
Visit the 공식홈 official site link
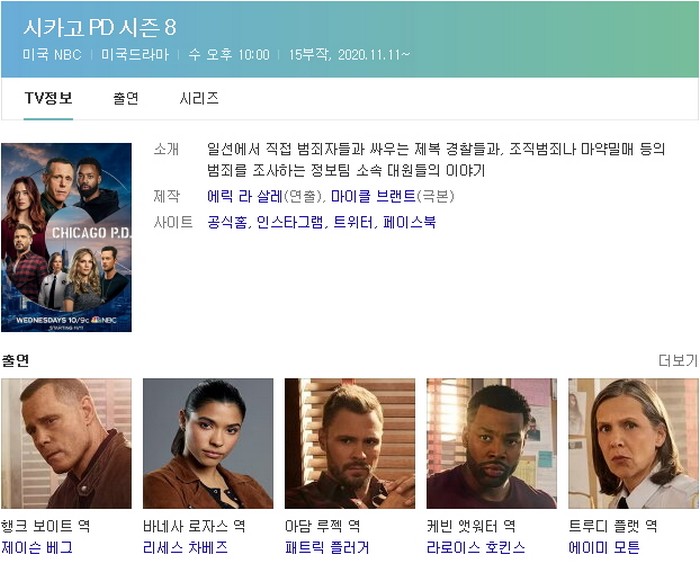227,222
